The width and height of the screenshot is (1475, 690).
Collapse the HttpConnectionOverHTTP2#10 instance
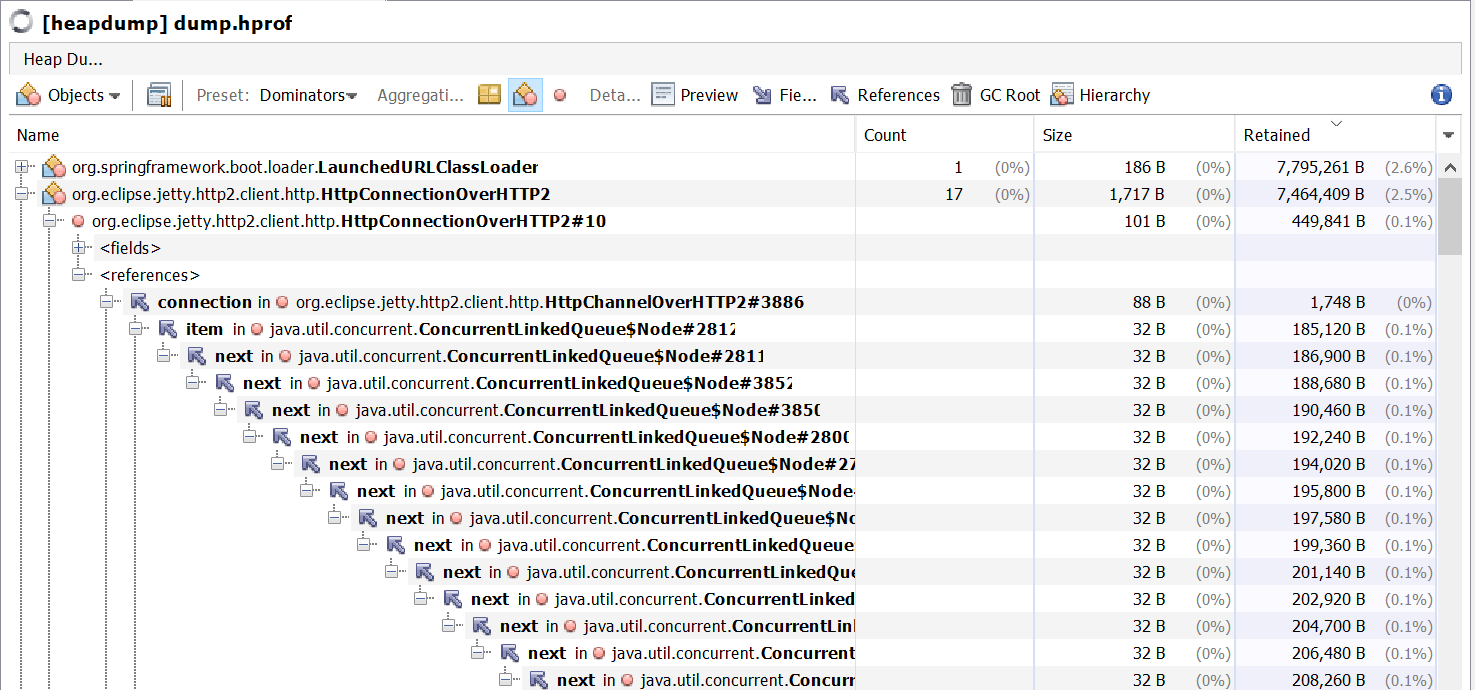[x=49, y=221]
